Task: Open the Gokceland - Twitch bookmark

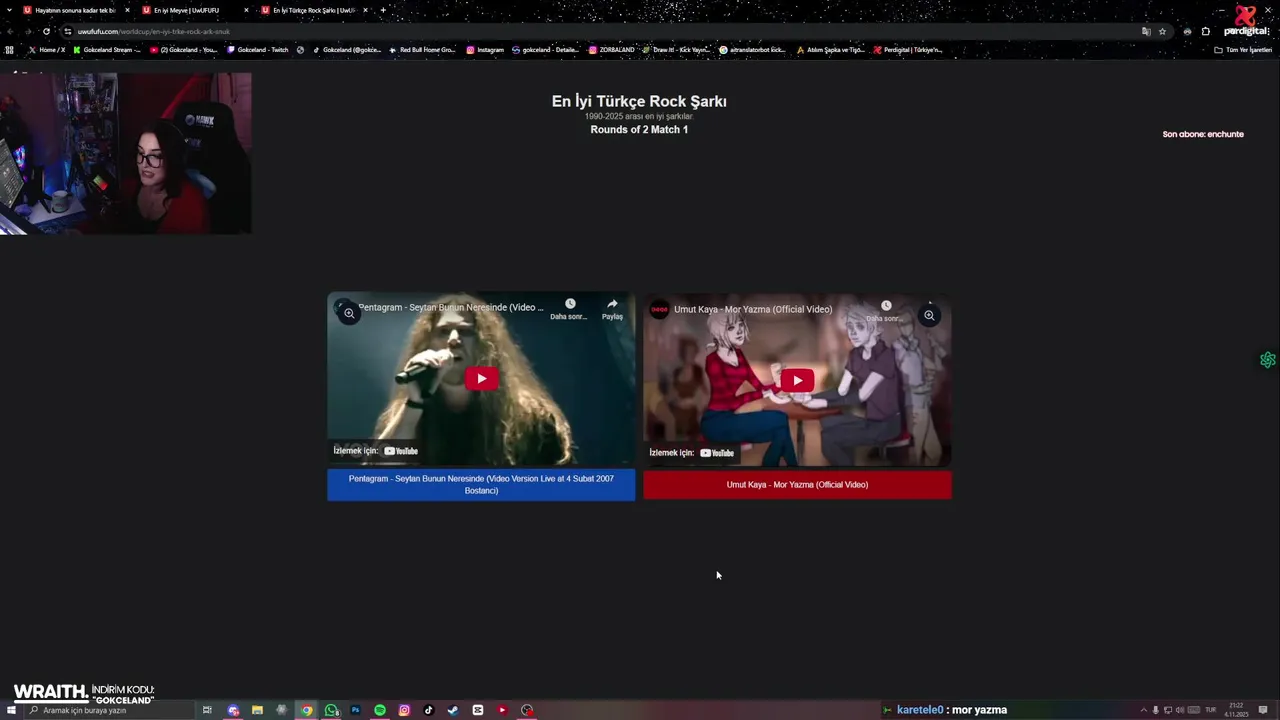Action: coord(258,49)
